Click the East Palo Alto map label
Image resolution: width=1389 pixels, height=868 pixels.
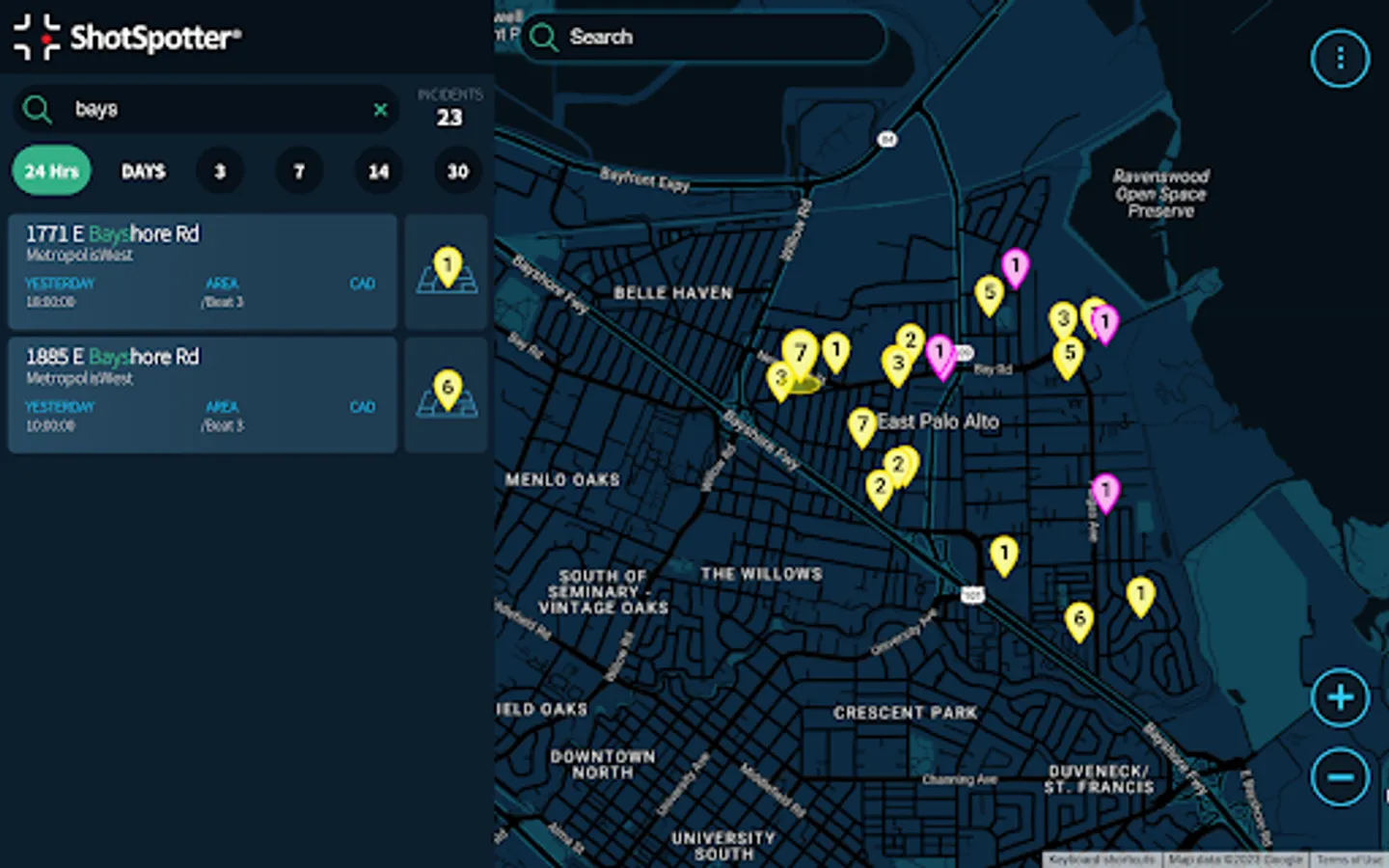(938, 421)
